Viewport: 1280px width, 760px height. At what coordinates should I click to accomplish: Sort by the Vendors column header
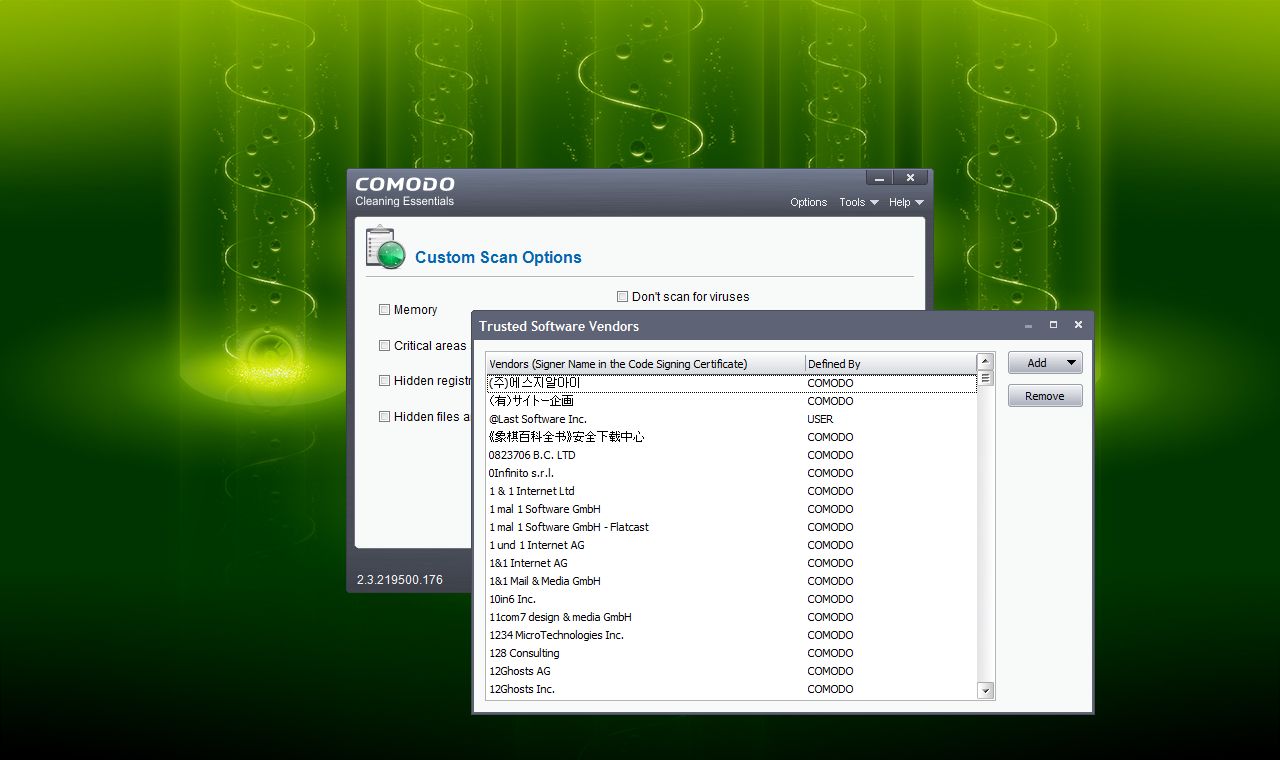[x=645, y=364]
